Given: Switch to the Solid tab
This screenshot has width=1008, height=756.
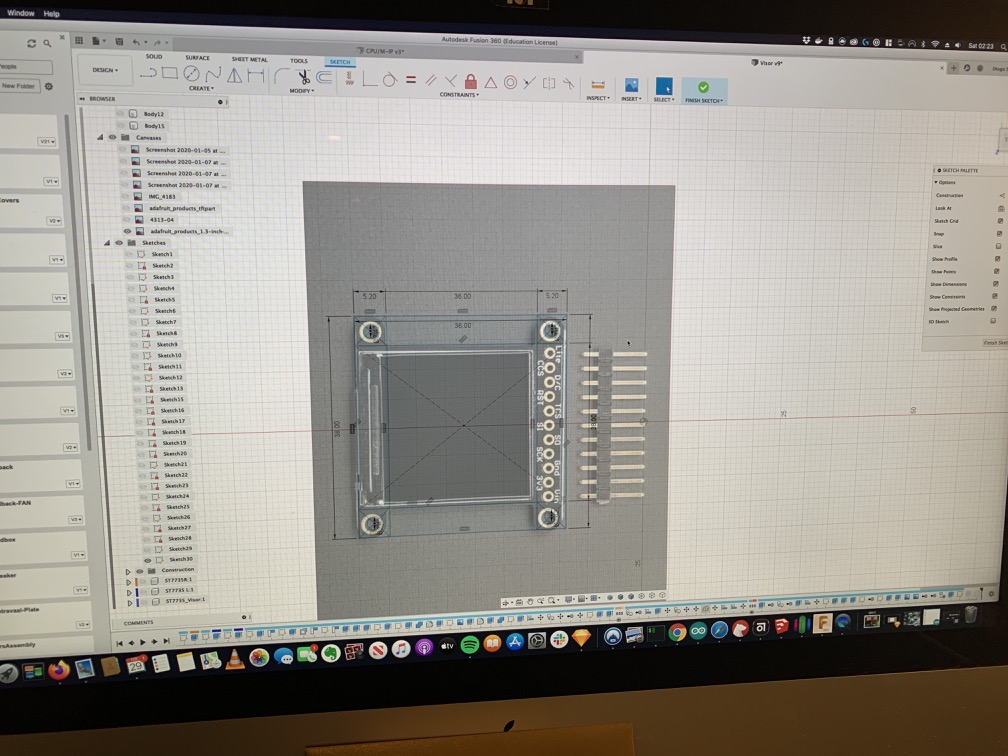Looking at the screenshot, I should point(154,56).
